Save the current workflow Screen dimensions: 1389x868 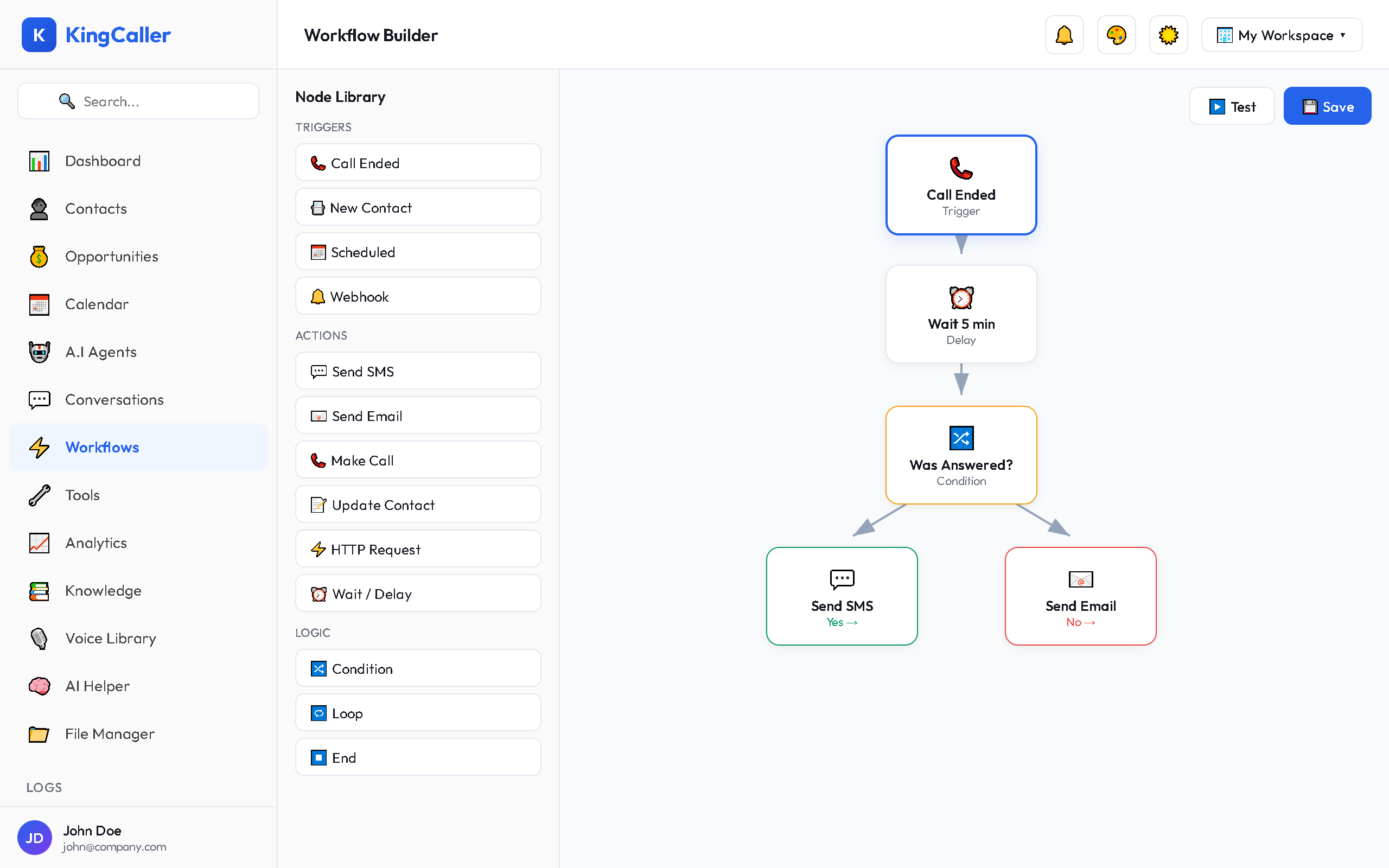(x=1327, y=106)
